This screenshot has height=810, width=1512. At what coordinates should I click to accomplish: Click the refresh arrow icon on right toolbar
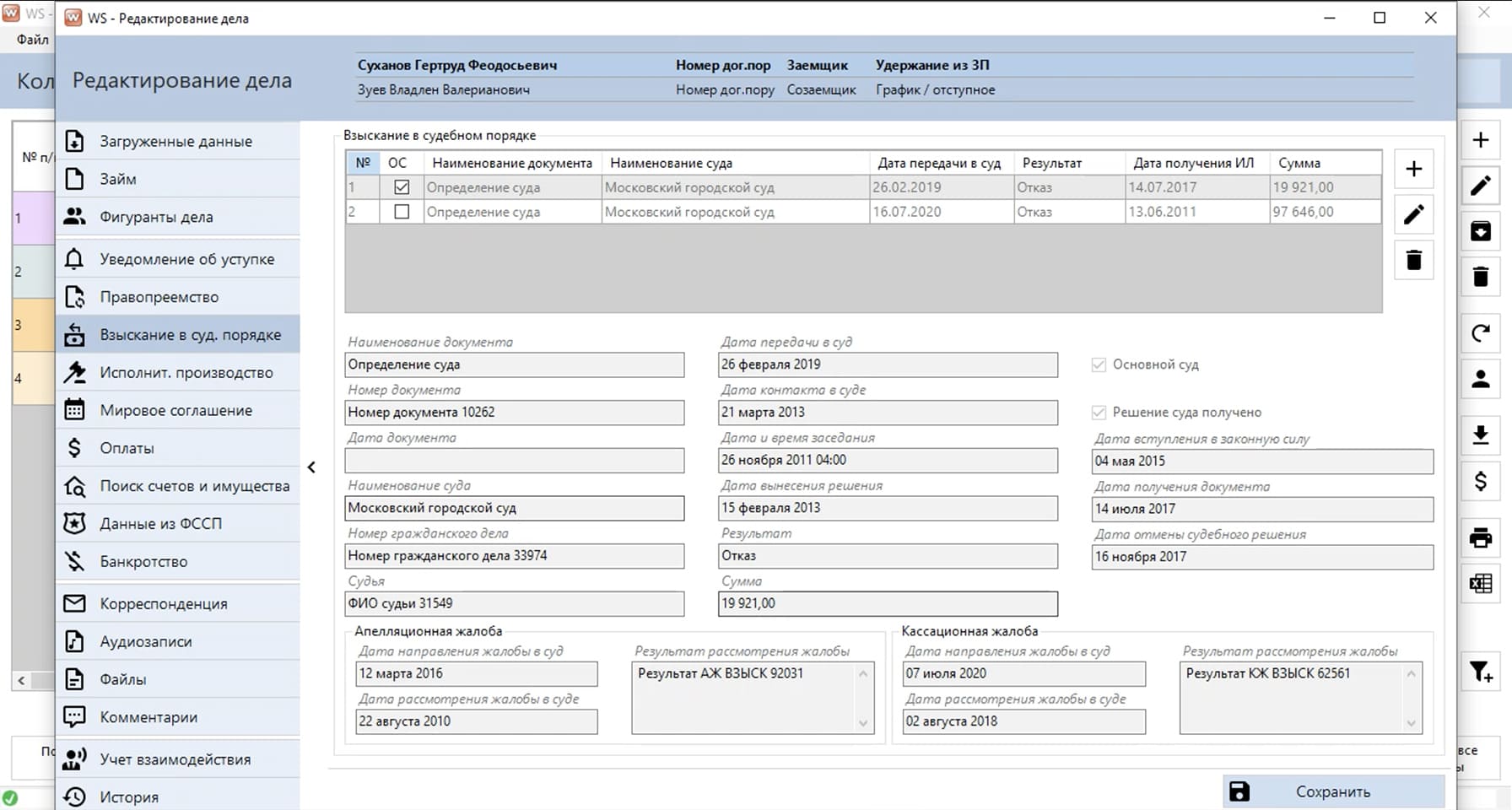tap(1481, 333)
